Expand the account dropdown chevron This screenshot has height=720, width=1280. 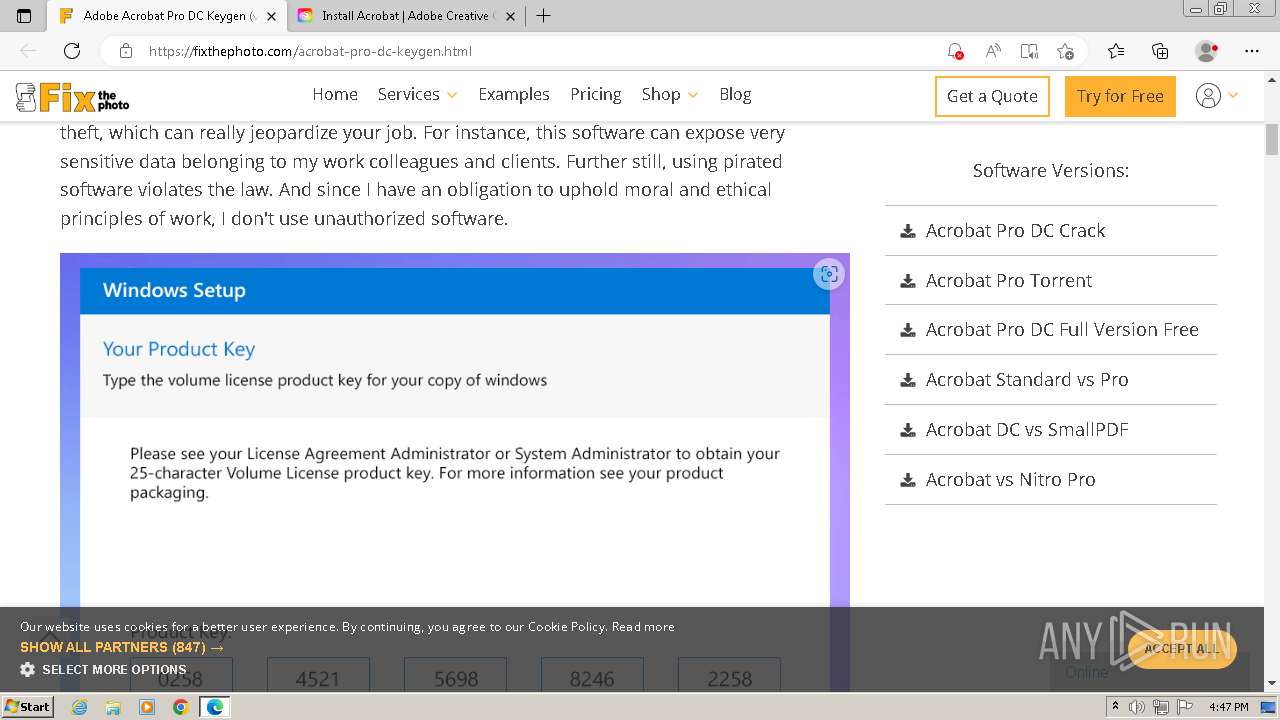tap(1233, 95)
